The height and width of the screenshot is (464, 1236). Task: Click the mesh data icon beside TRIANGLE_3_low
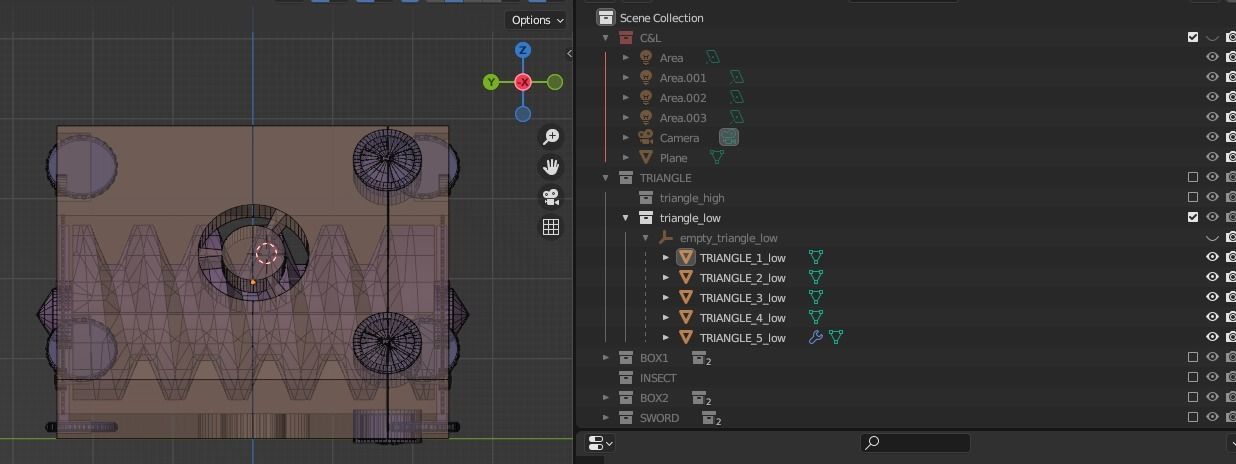[x=816, y=297]
